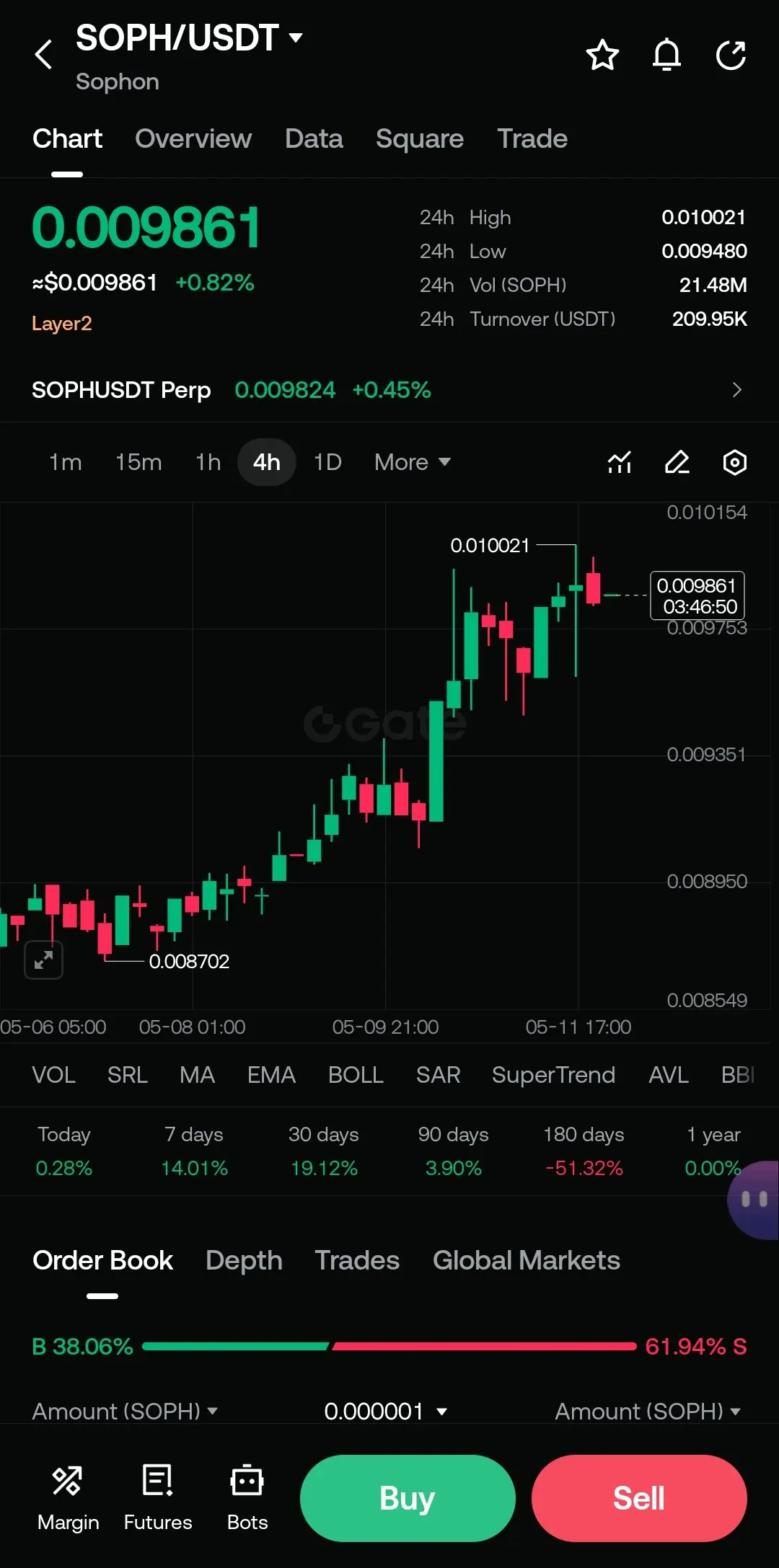779x1568 pixels.
Task: Tap the 0.008702 low marker on chart
Action: pos(189,961)
